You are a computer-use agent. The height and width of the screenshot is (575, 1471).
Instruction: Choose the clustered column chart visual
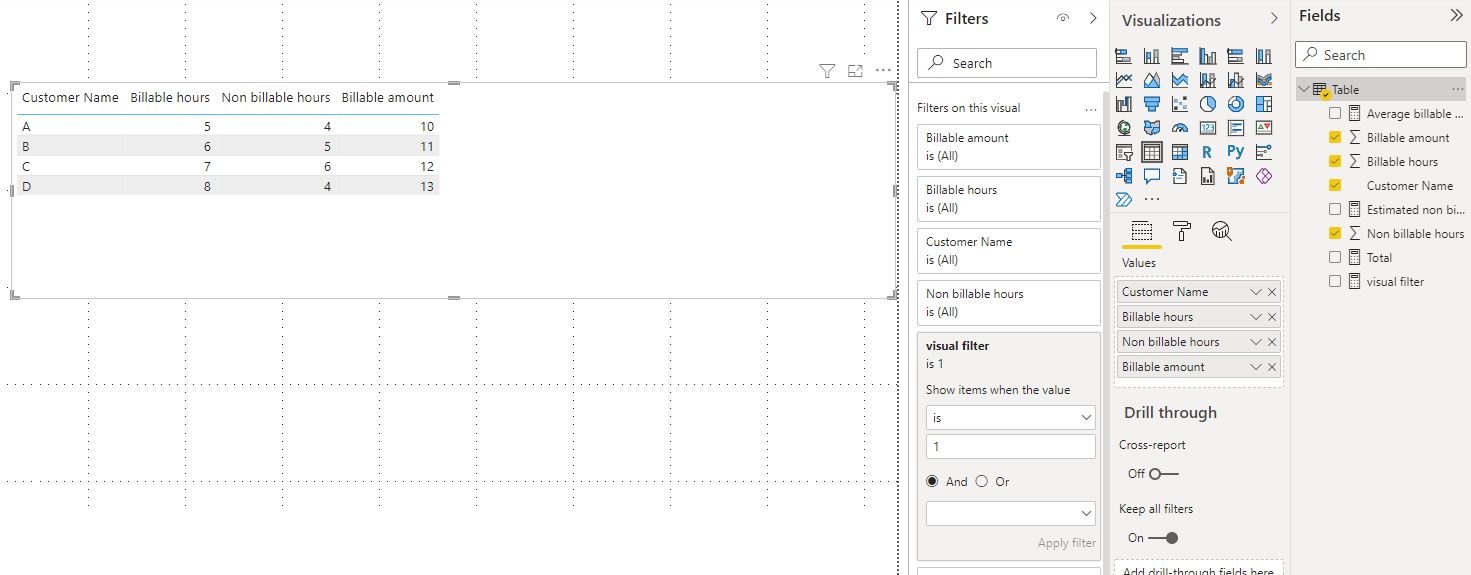click(1208, 56)
